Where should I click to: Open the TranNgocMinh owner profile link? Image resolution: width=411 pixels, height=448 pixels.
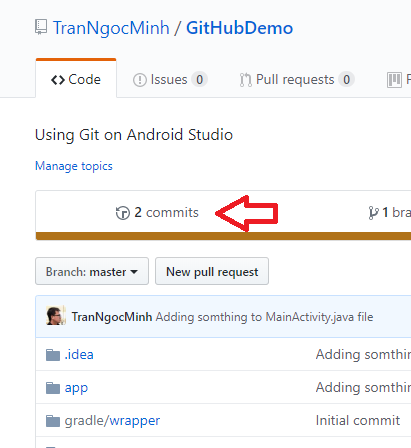click(111, 28)
